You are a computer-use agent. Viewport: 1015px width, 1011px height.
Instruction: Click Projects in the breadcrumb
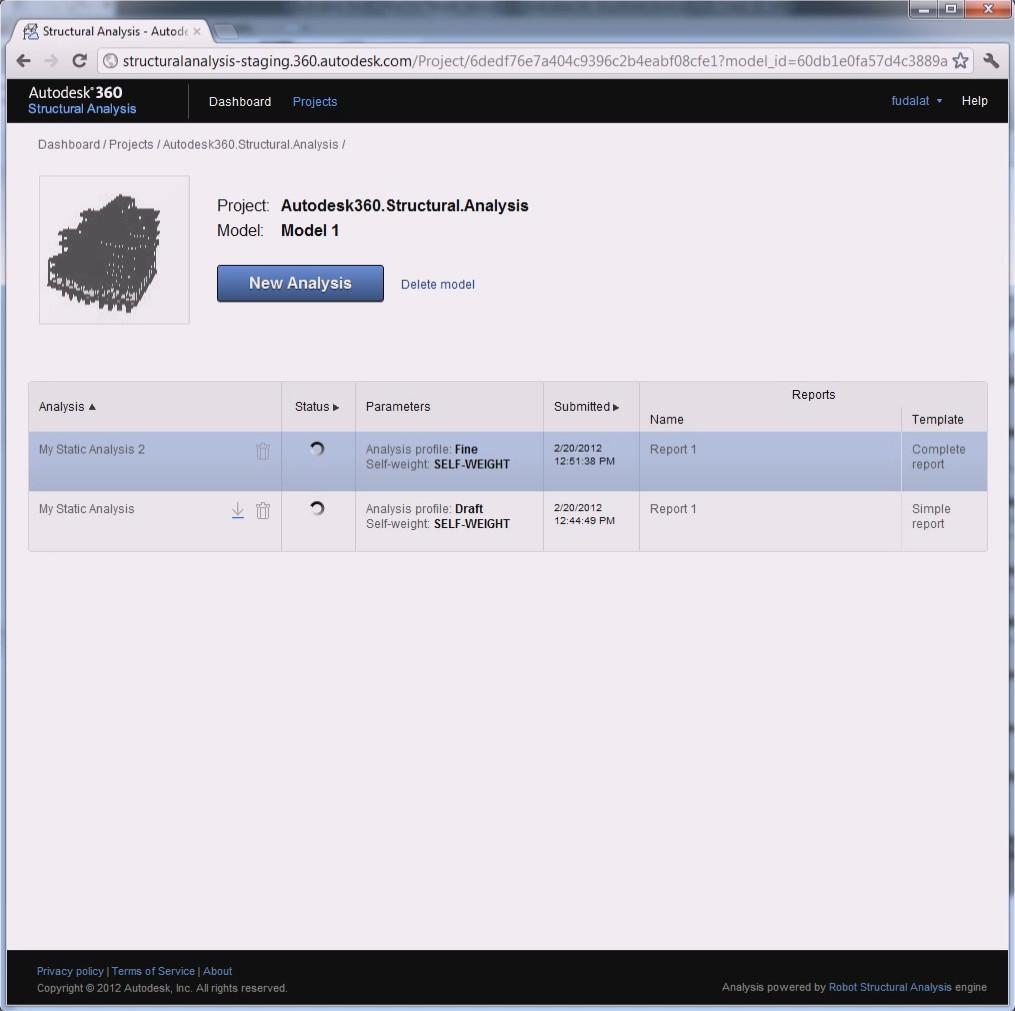[x=131, y=144]
